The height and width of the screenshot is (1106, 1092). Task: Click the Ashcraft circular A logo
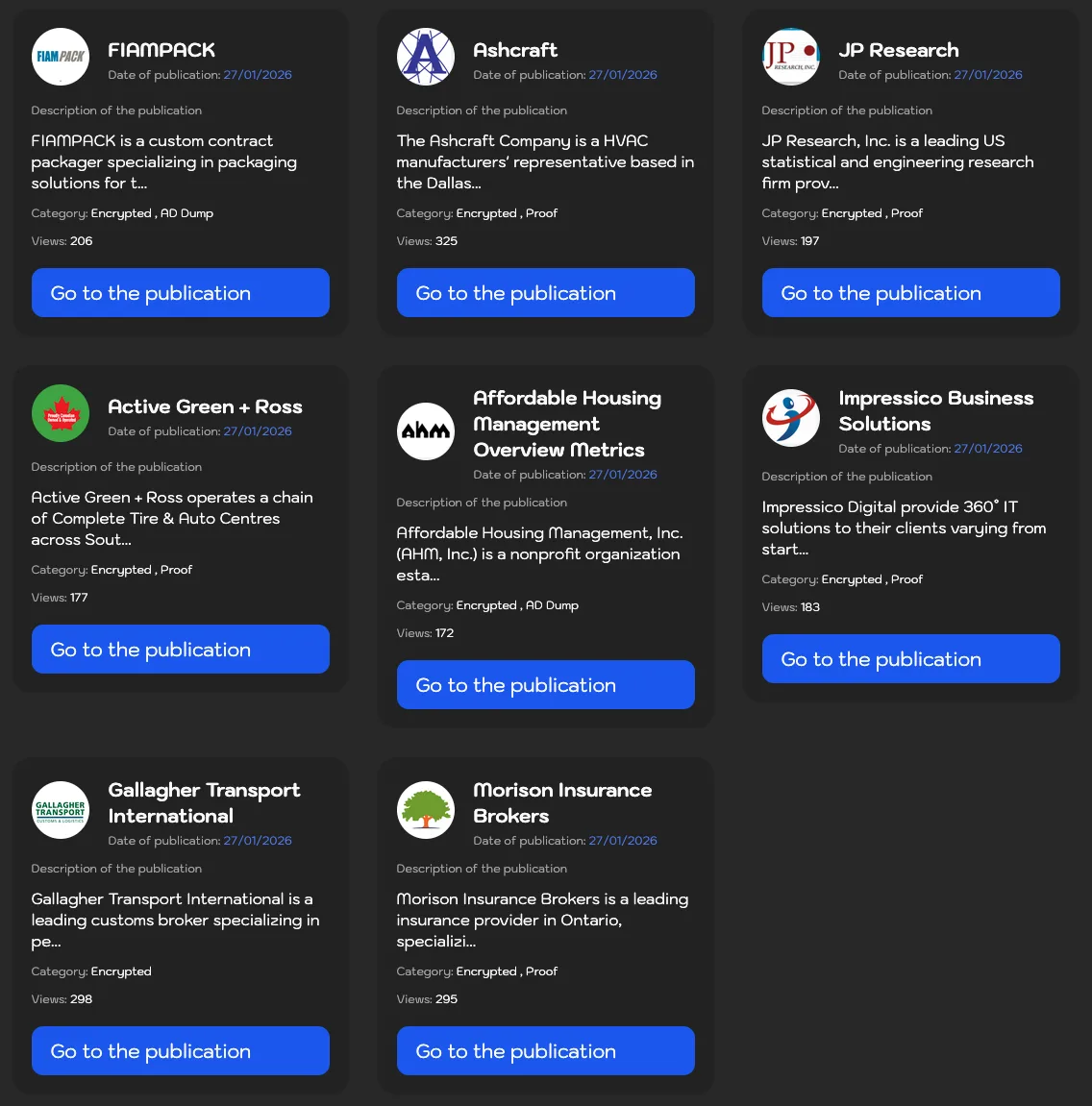click(x=426, y=57)
